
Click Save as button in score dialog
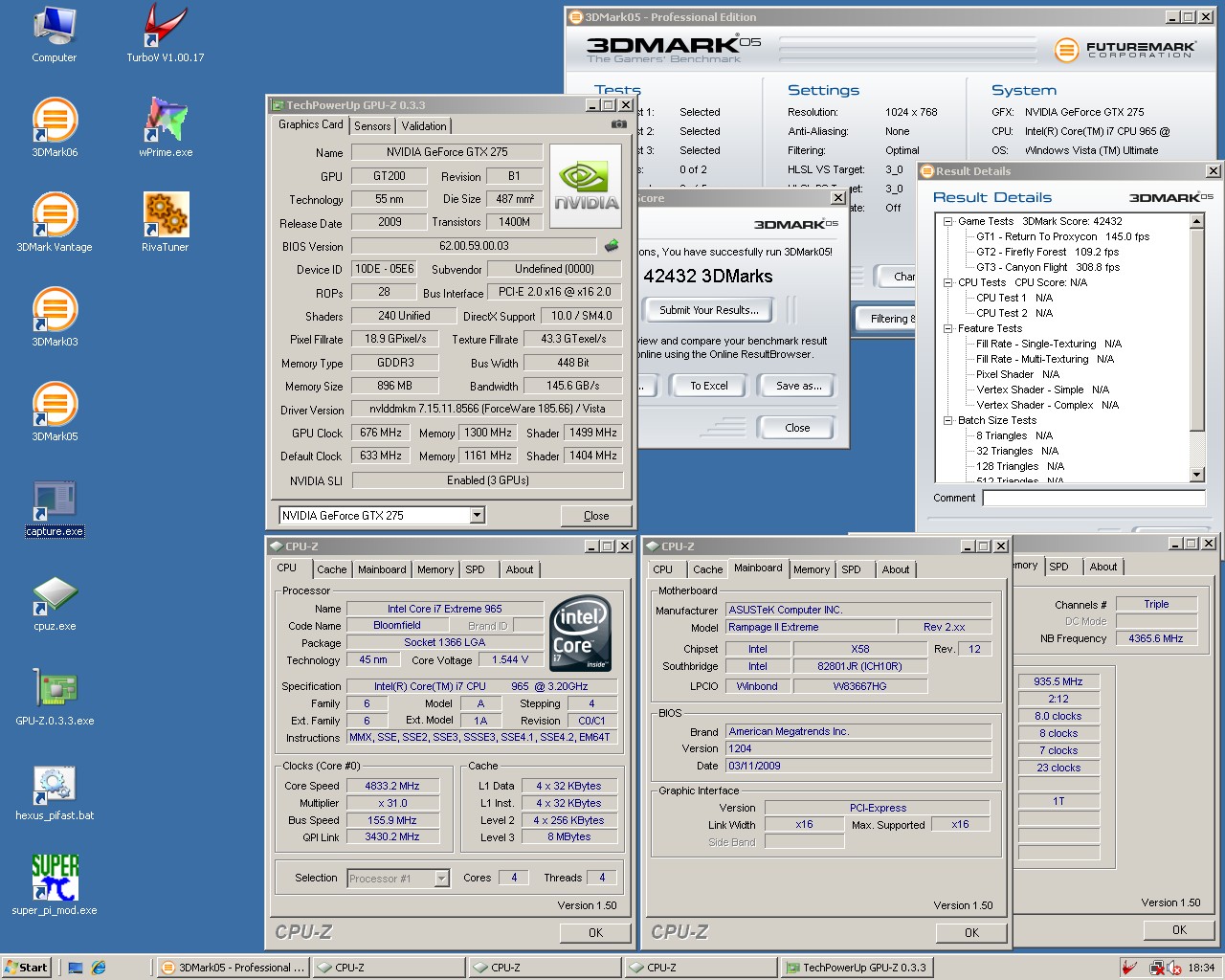click(798, 386)
